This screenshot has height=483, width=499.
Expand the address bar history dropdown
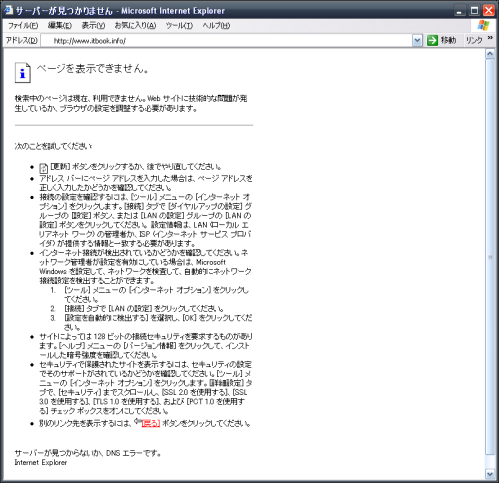point(417,41)
